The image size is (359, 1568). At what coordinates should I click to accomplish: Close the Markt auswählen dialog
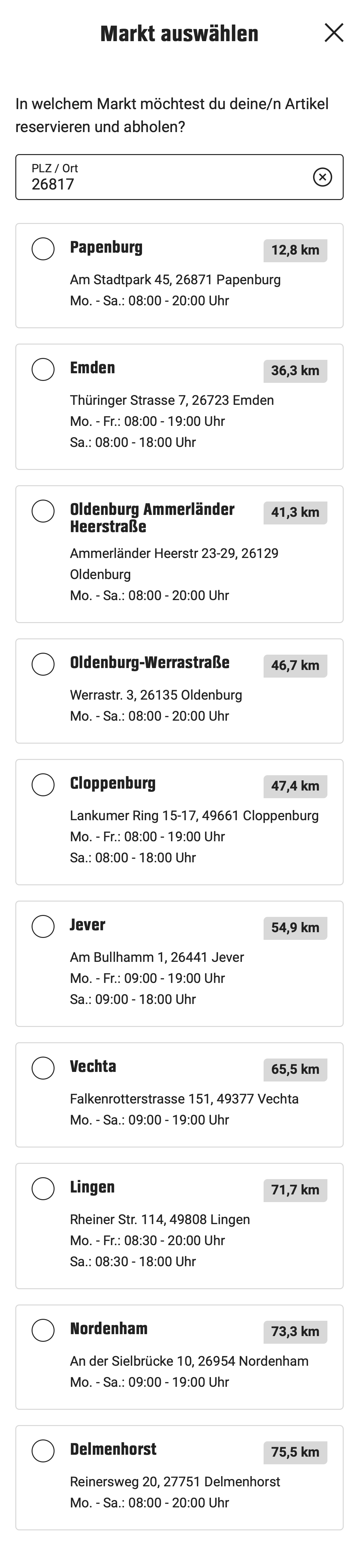click(x=334, y=33)
